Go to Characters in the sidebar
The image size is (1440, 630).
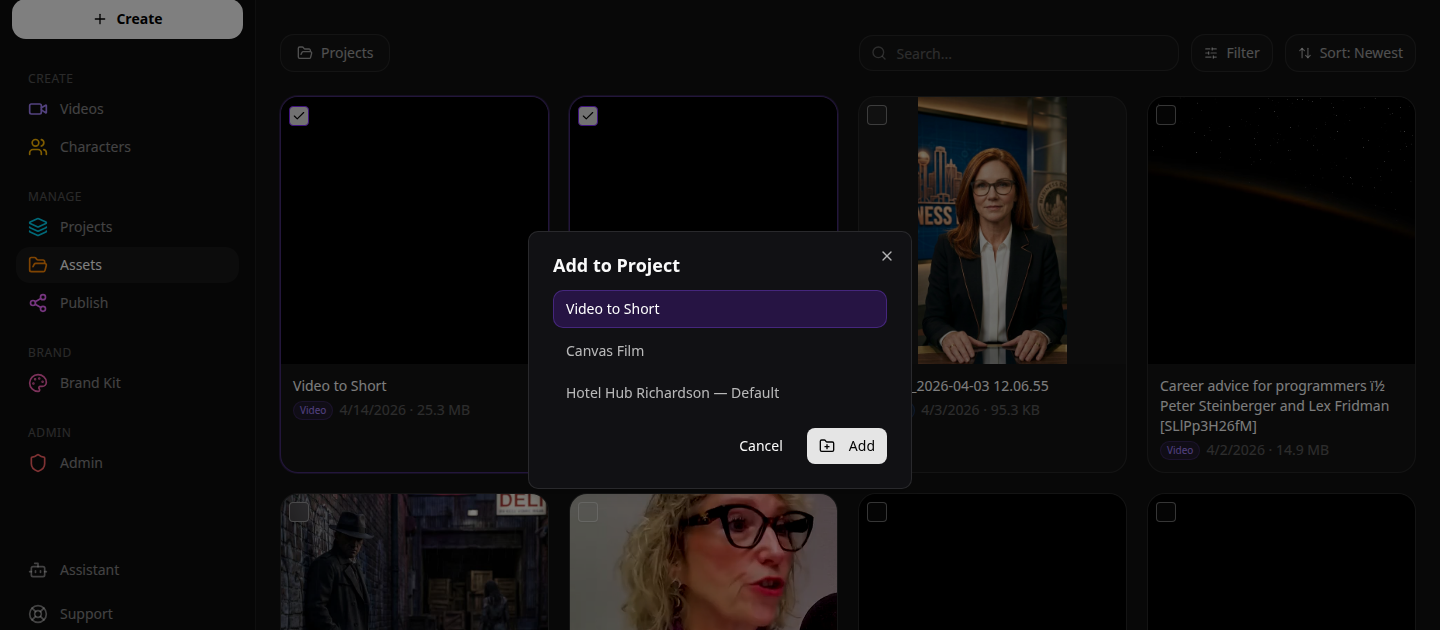(x=127, y=147)
